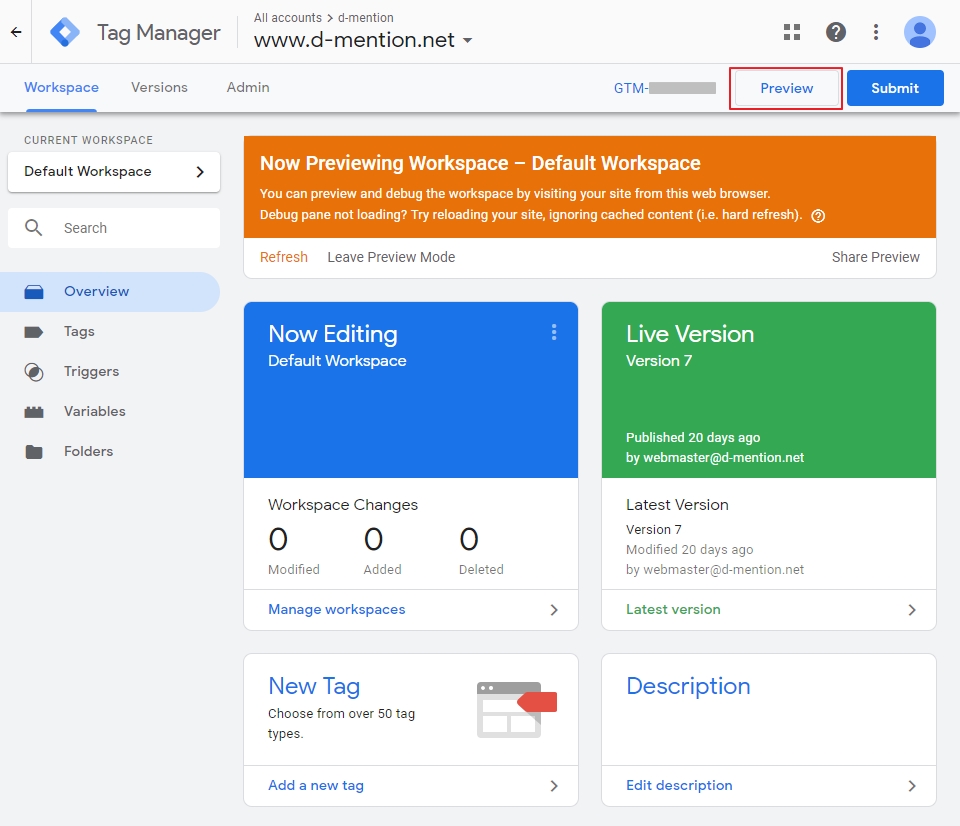This screenshot has width=960, height=826.
Task: Open the header three-dot menu
Action: [x=876, y=32]
